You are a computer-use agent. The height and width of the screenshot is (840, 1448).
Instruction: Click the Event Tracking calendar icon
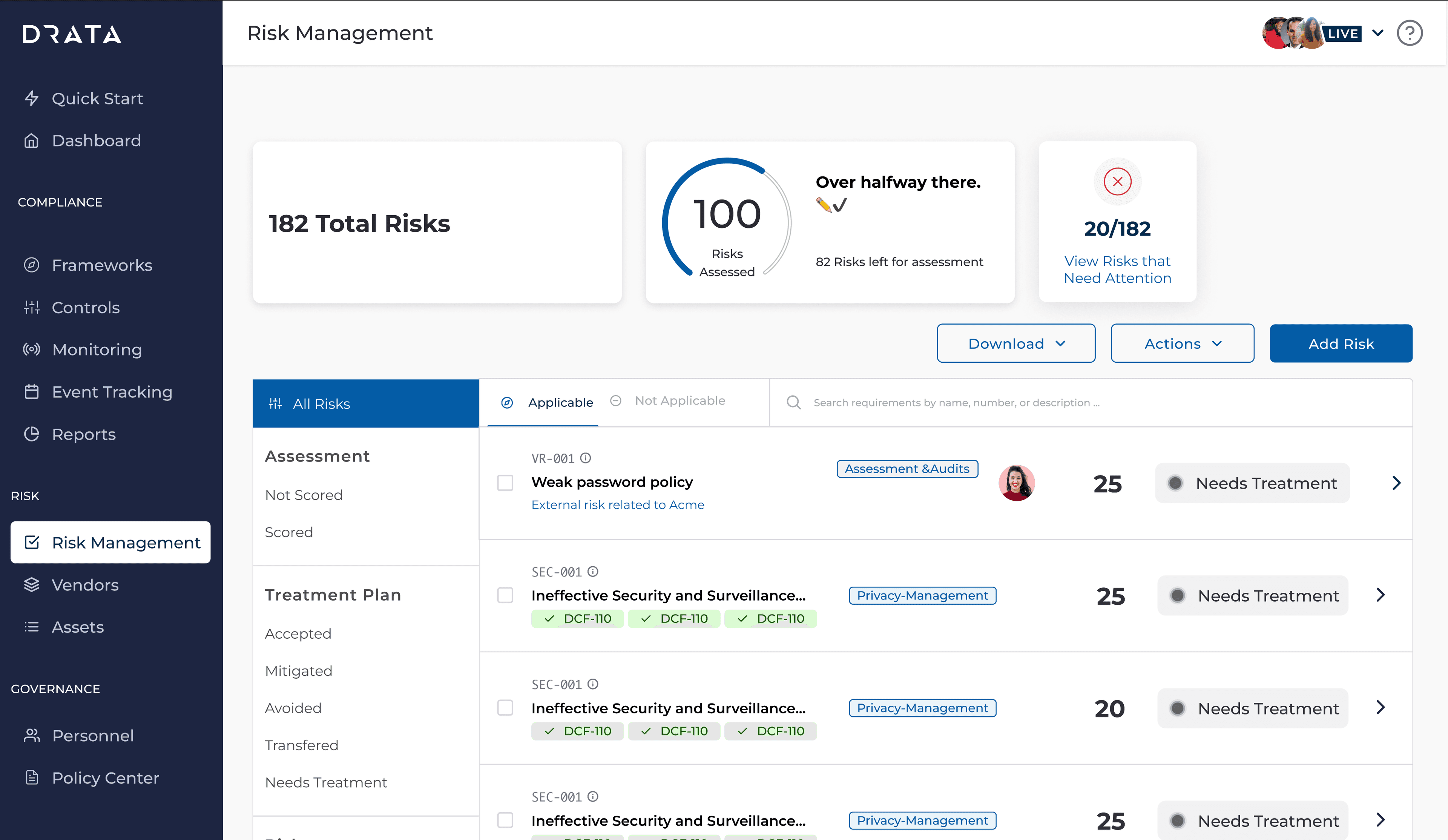coord(32,392)
